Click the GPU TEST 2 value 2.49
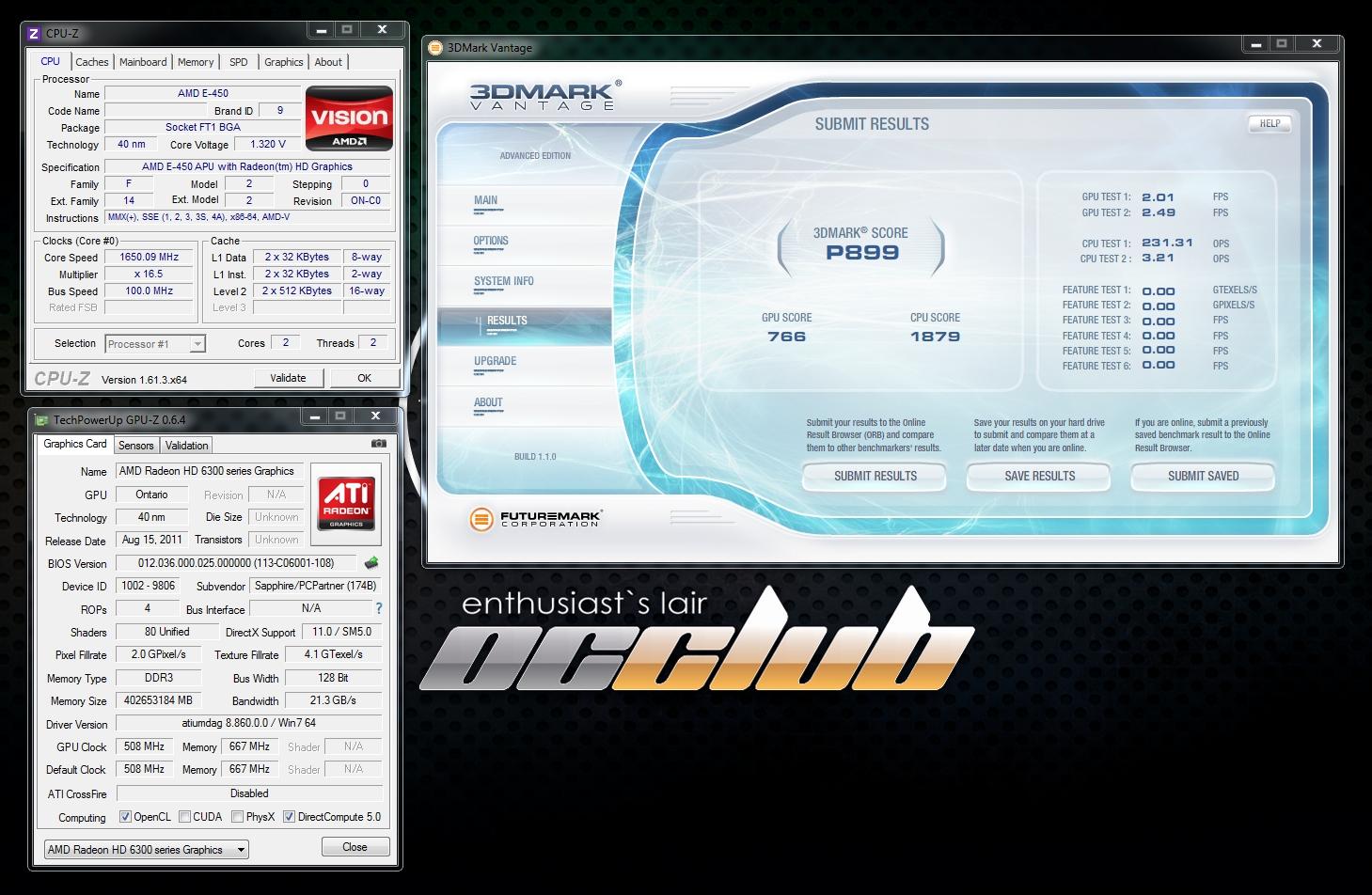Viewport: 1372px width, 895px height. pyautogui.click(x=1159, y=212)
